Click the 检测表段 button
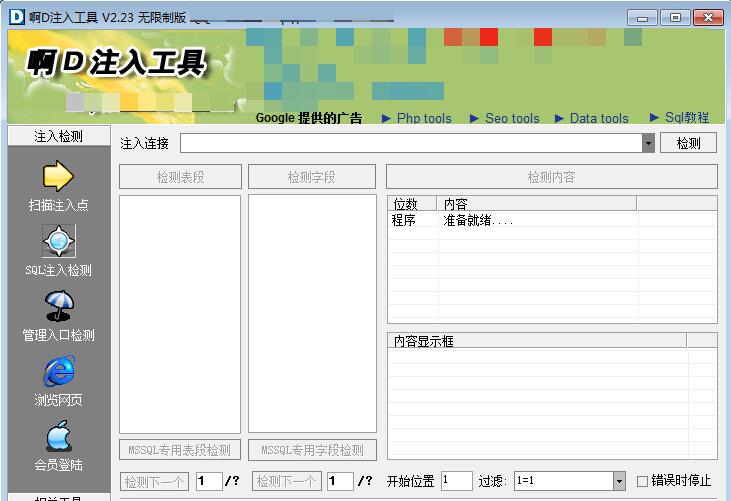Viewport: 731px width, 501px height. [180, 177]
